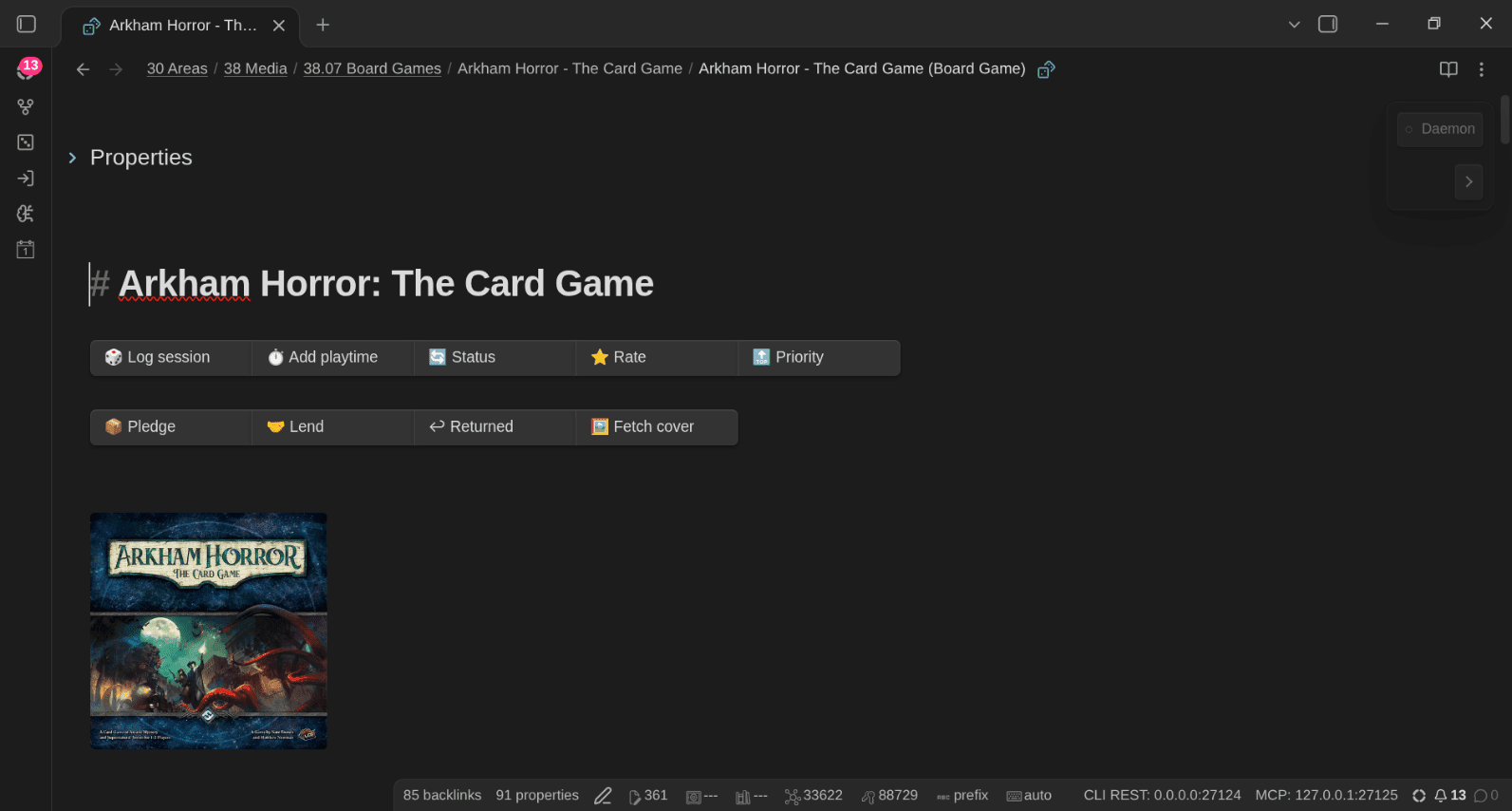Screen dimensions: 1512x811
Task: Close the Arkham Horror tab
Action: 279,26
